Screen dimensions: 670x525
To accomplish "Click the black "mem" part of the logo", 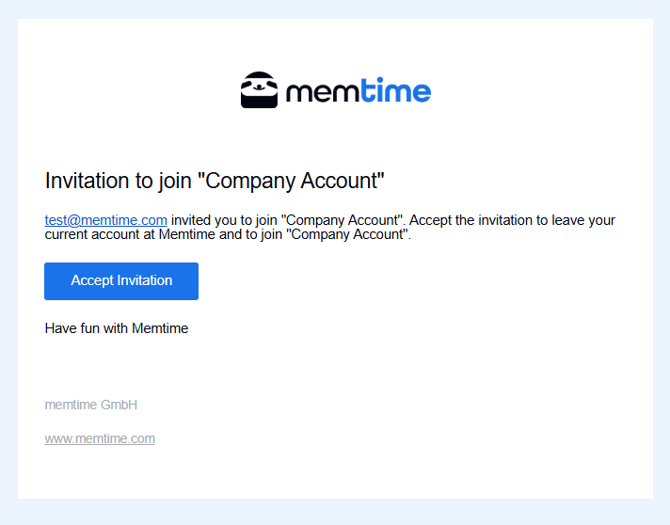I will 322,94.
